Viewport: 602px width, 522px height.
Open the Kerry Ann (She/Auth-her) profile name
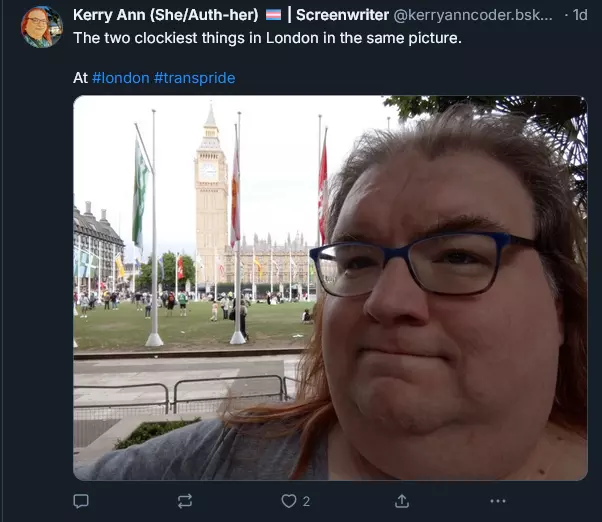165,15
